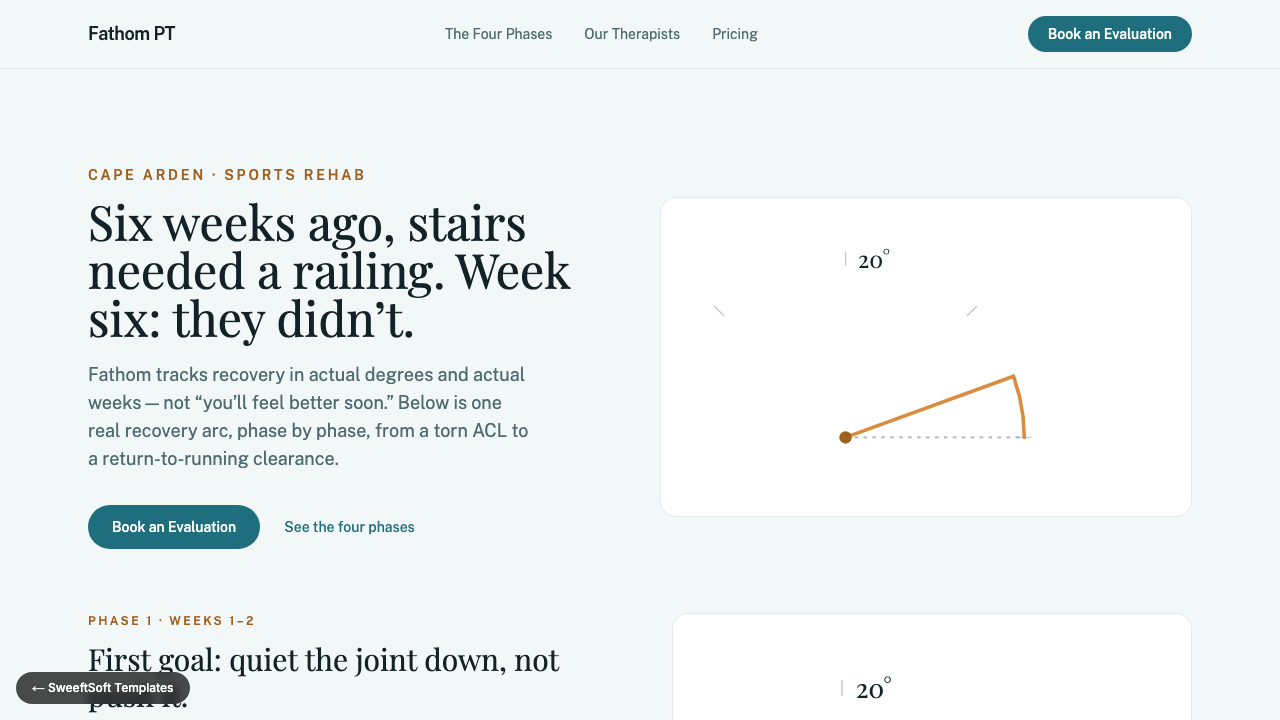
Task: Open The Four Phases nav item
Action: [x=498, y=34]
